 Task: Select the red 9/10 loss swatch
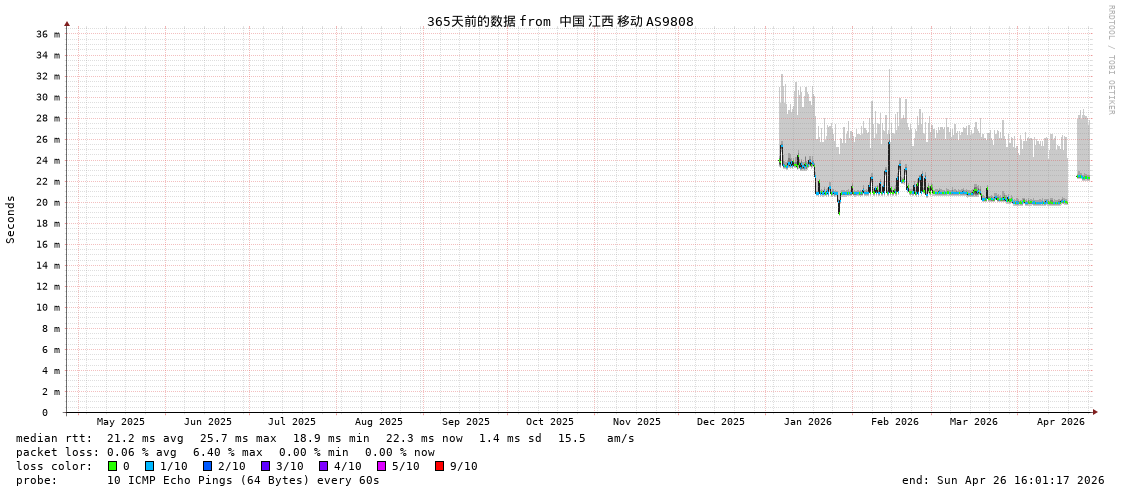439,466
